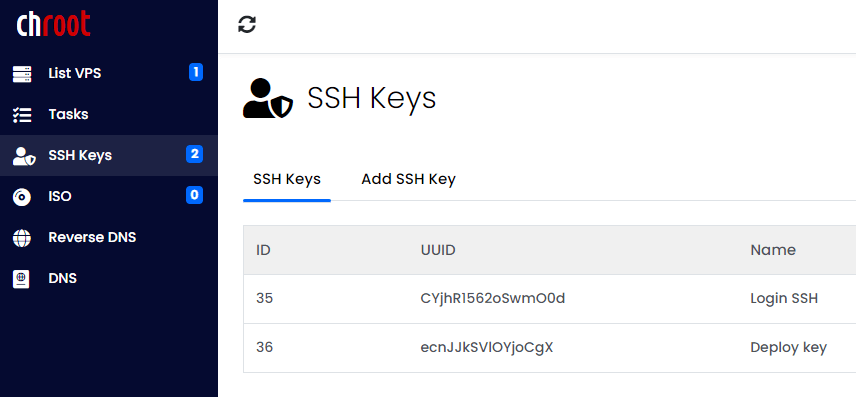Viewport: 856px width, 397px height.
Task: Click the List VPS server icon
Action: (x=22, y=74)
